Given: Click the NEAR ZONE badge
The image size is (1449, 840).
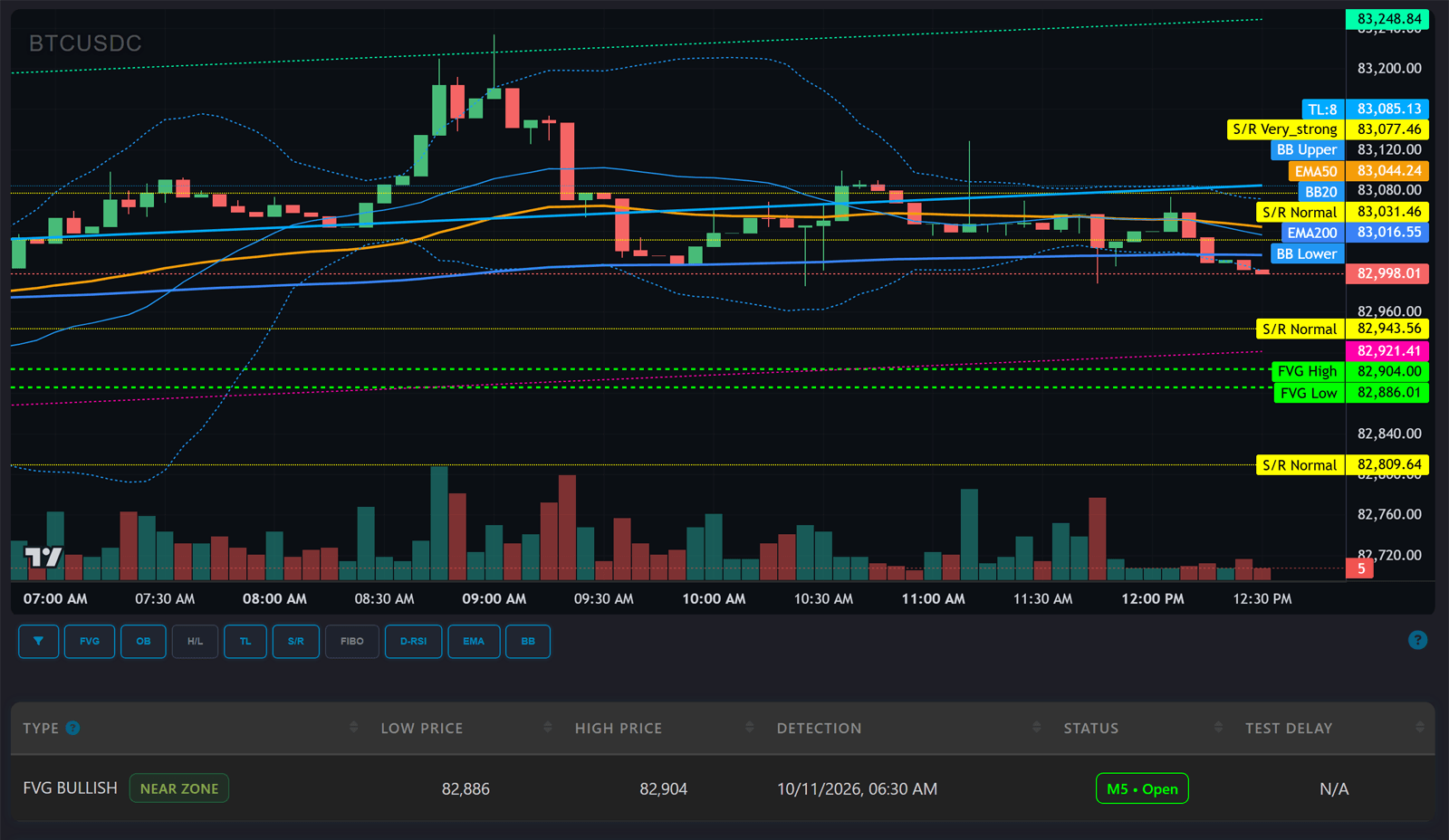Looking at the screenshot, I should (x=179, y=788).
